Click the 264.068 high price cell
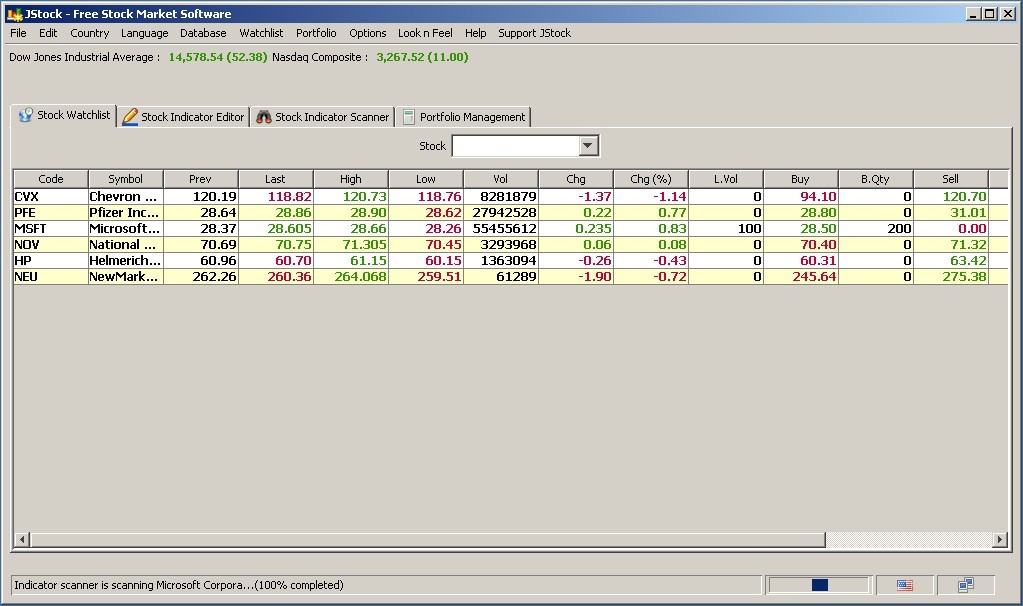 point(350,277)
